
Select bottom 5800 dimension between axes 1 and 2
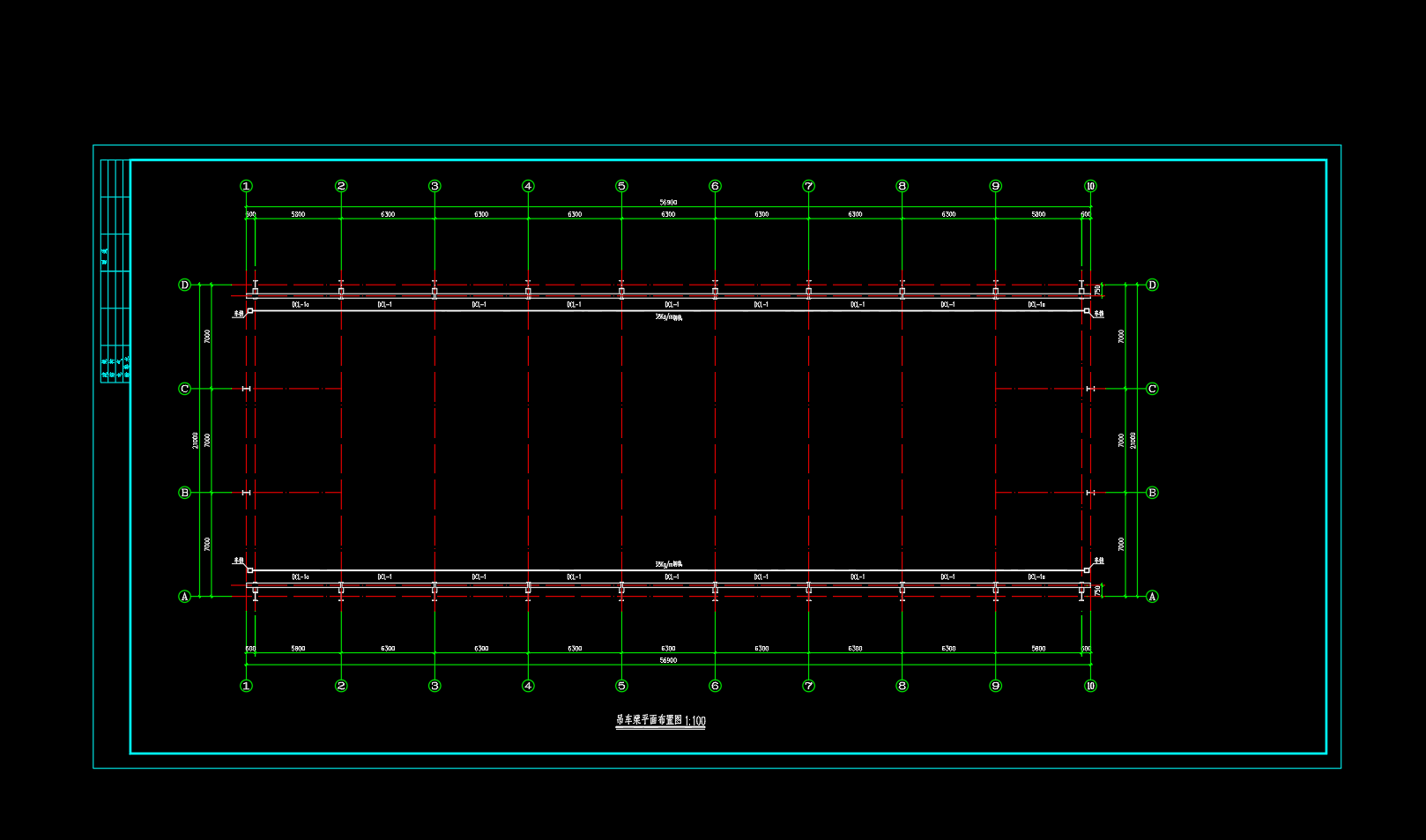[298, 649]
